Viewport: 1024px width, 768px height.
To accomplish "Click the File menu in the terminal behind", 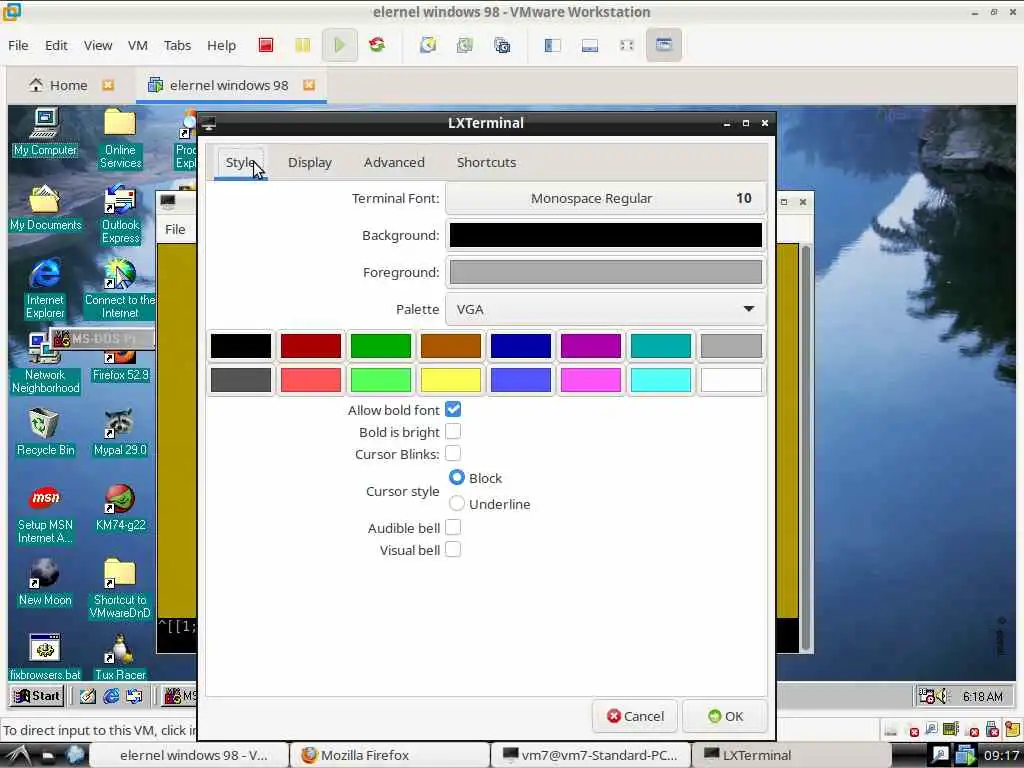I will [174, 229].
